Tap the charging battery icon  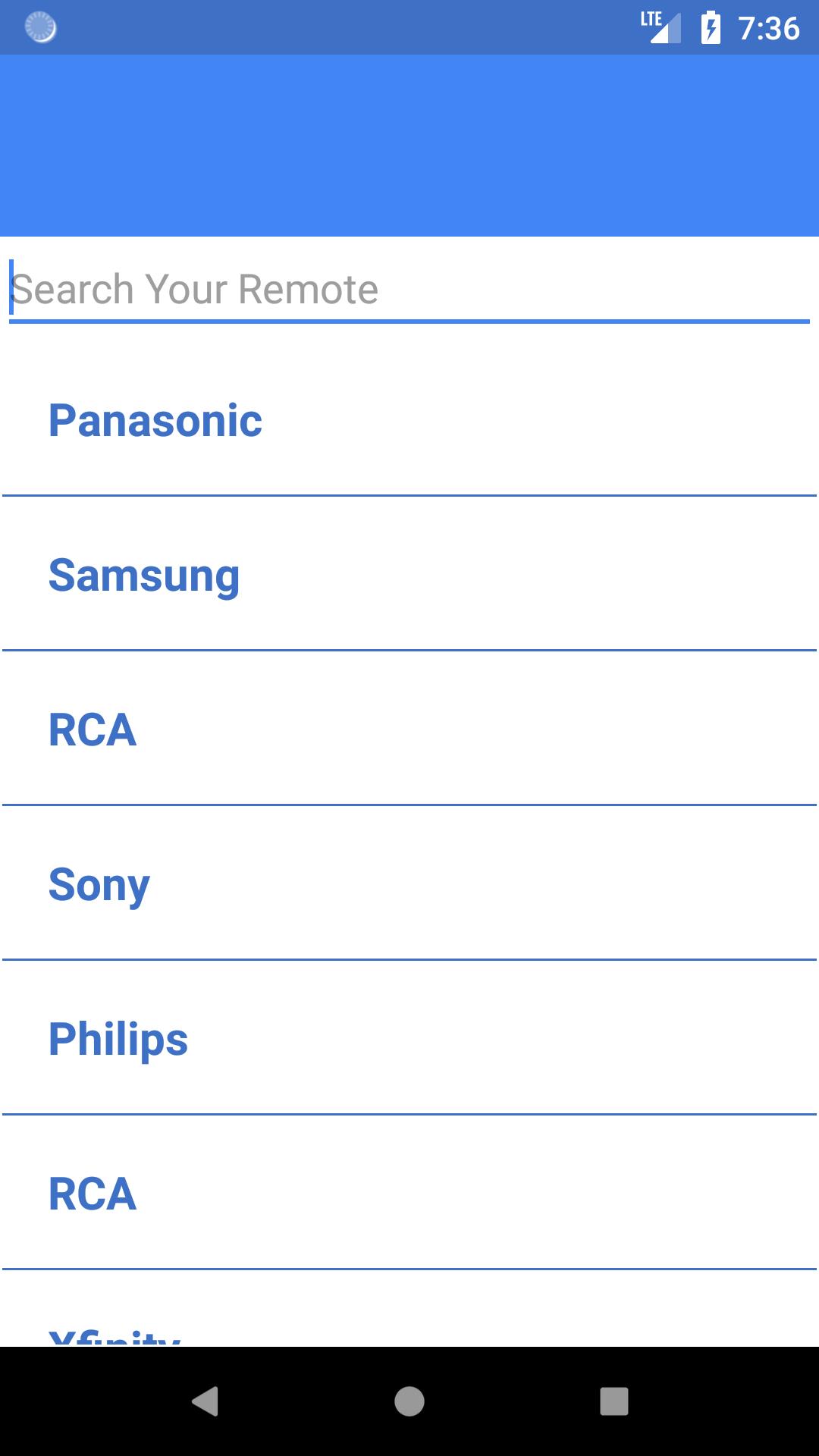pyautogui.click(x=711, y=28)
